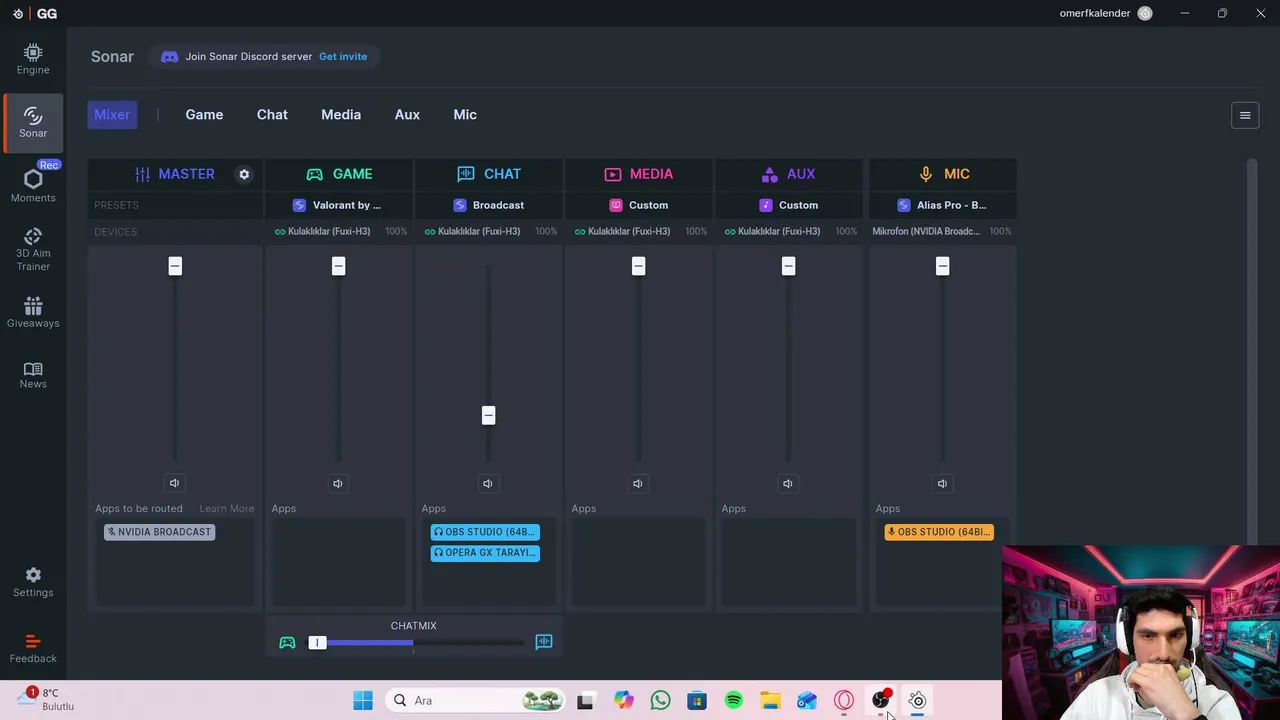1280x720 pixels.
Task: Click the Mic volume slider handle
Action: click(942, 266)
